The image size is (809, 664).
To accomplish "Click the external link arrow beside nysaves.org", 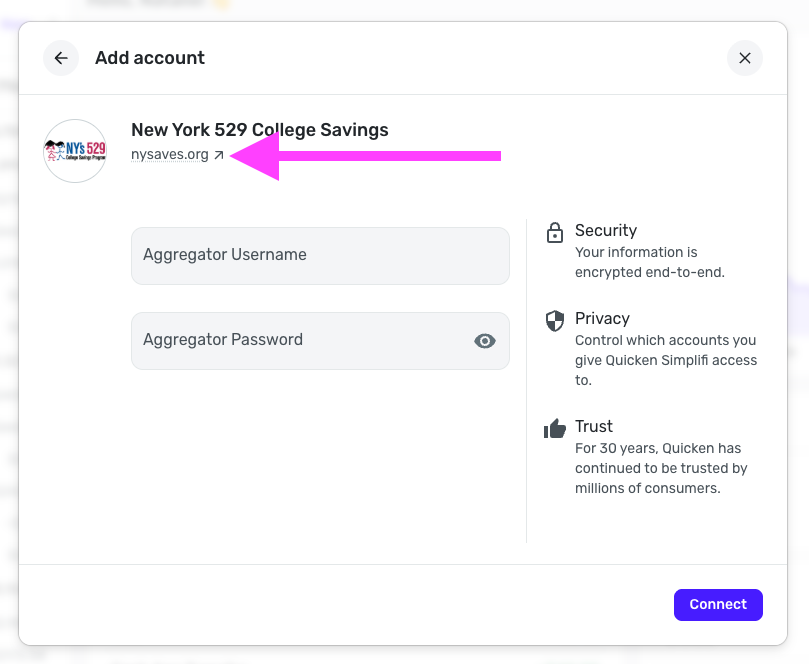I will tap(219, 155).
